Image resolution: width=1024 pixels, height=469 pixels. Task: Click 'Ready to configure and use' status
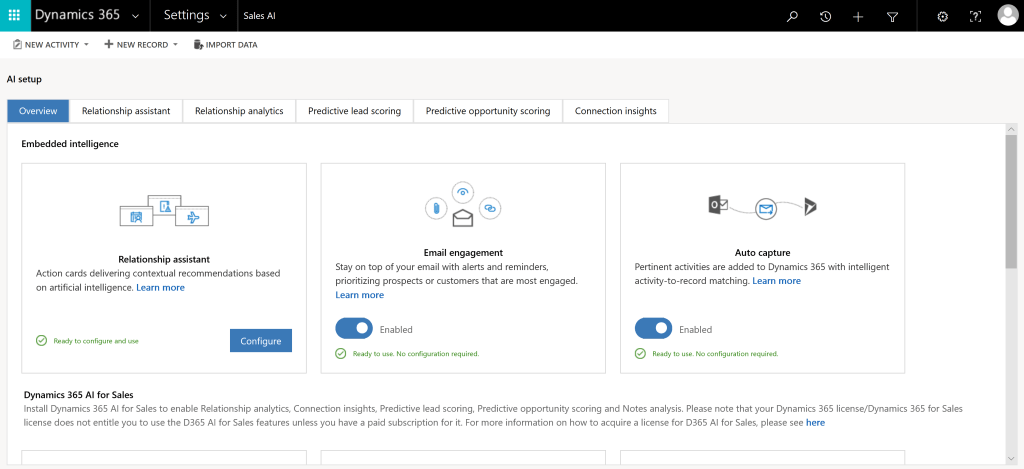click(96, 341)
